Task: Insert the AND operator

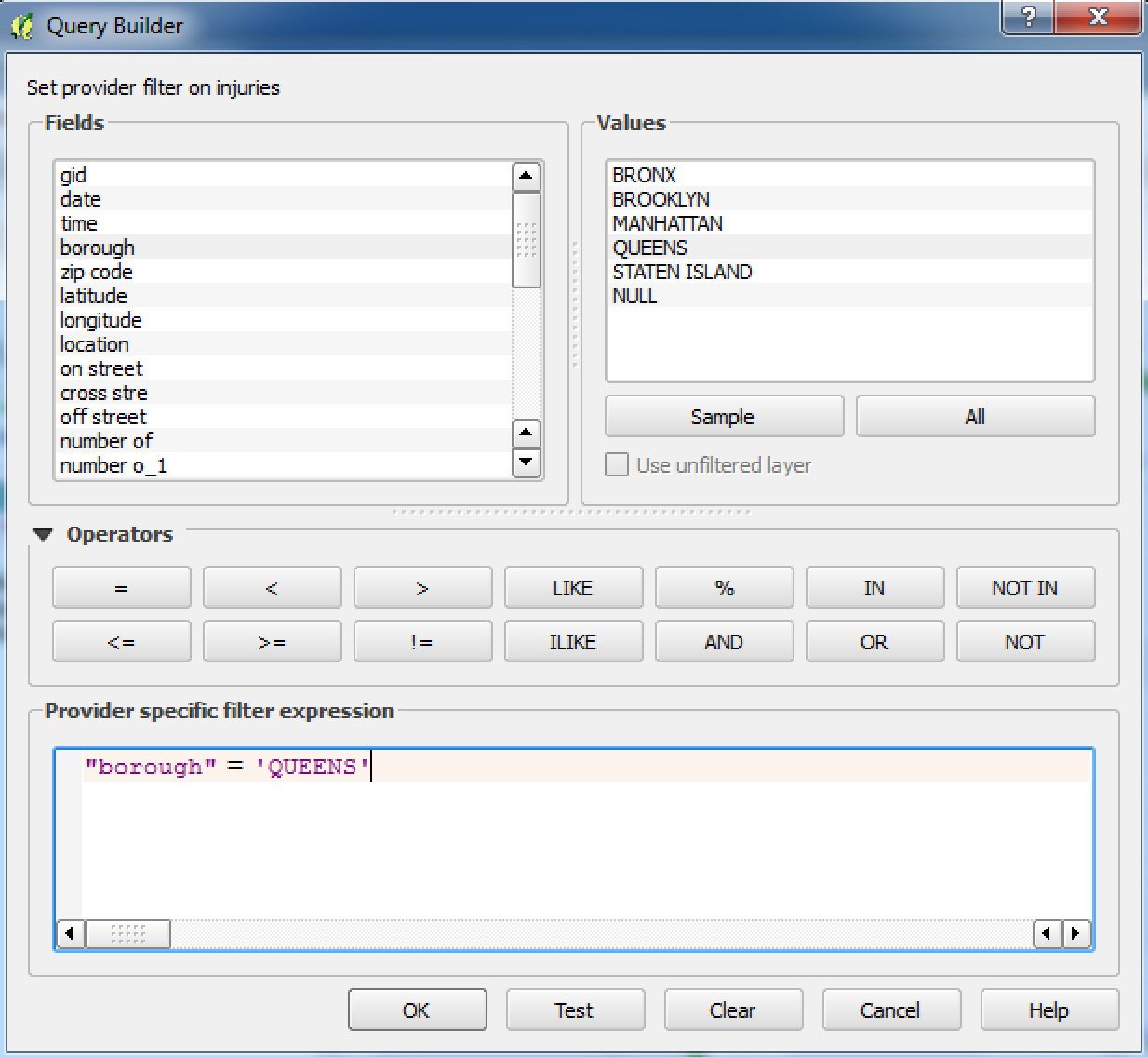Action: pos(724,641)
